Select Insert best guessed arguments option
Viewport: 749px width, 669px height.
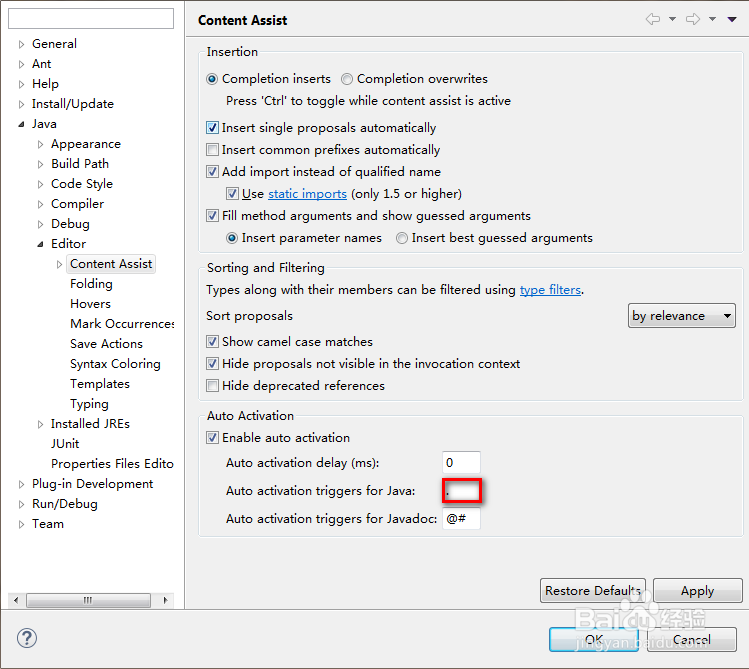tap(402, 238)
